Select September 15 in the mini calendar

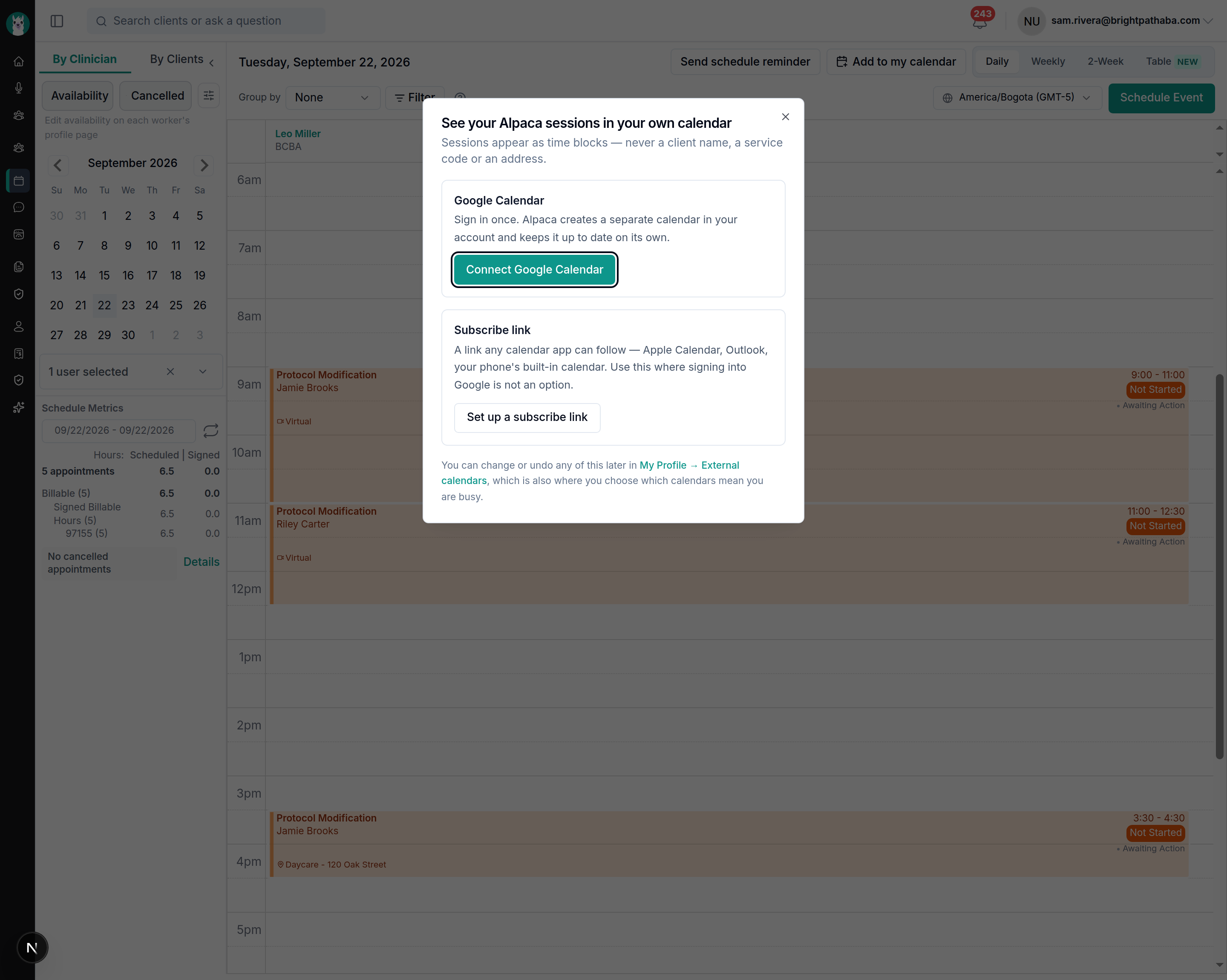click(104, 275)
